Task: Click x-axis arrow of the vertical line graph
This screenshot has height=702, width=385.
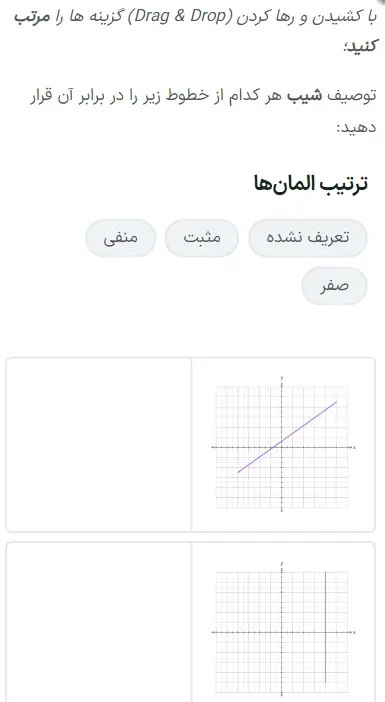Action: click(x=354, y=632)
